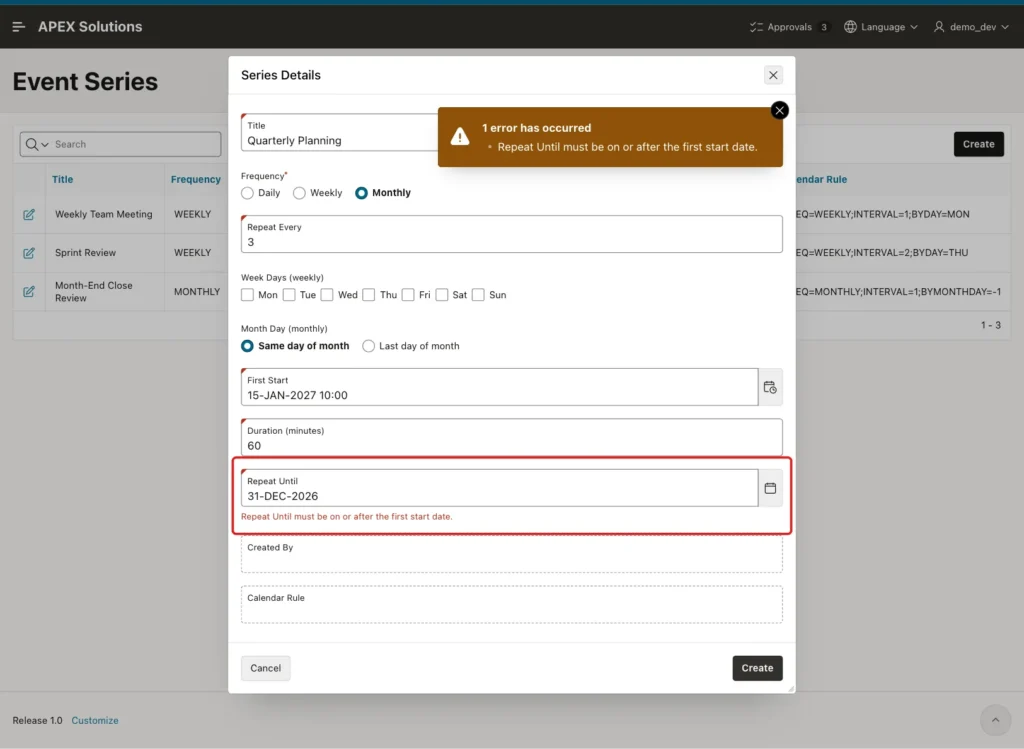The width and height of the screenshot is (1024, 749).
Task: Check the Sun weekday checkbox
Action: 479,295
